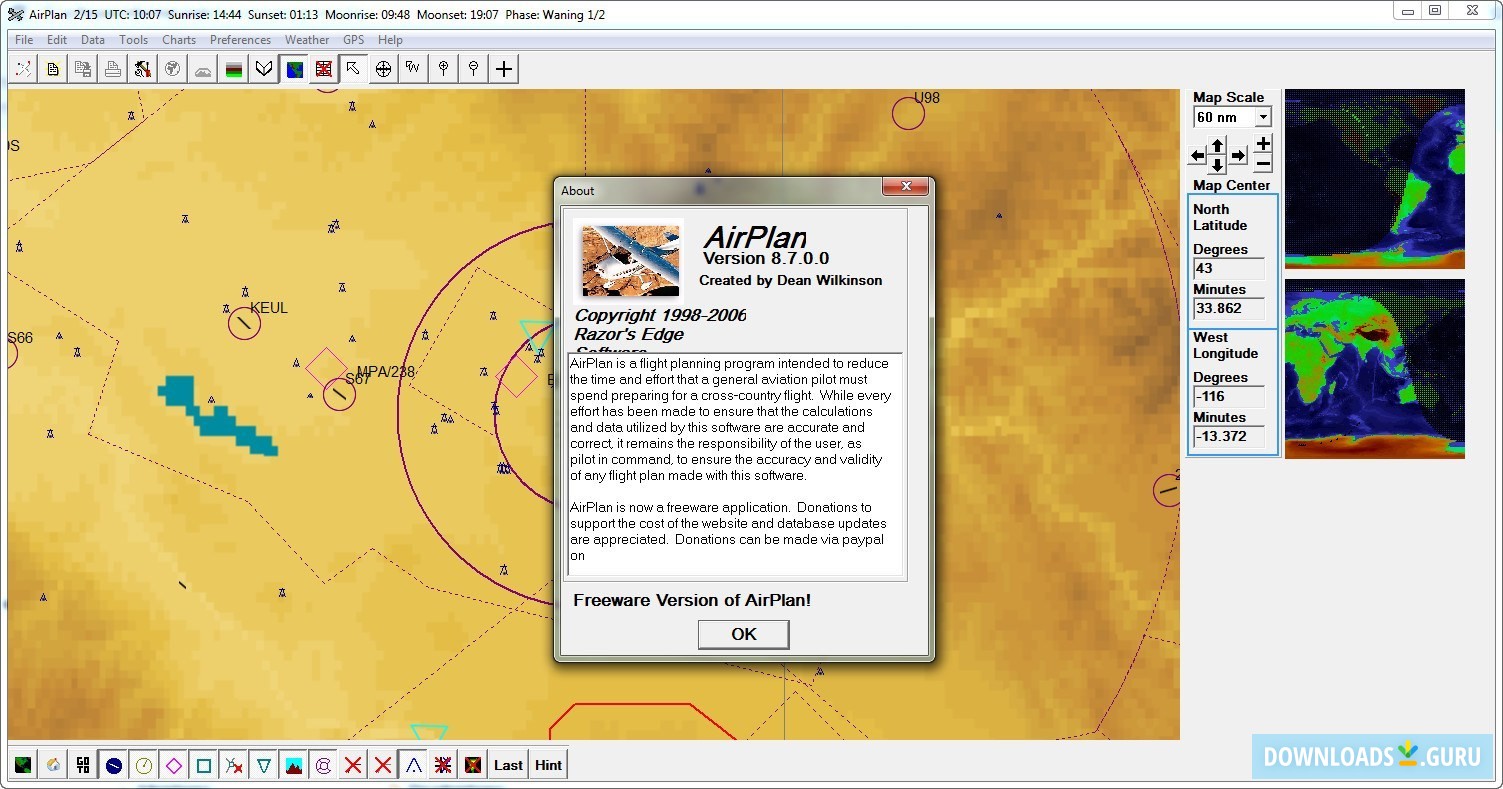1503x789 pixels.
Task: Click the eastern hemisphere world map thumbnail
Action: pos(1375,369)
